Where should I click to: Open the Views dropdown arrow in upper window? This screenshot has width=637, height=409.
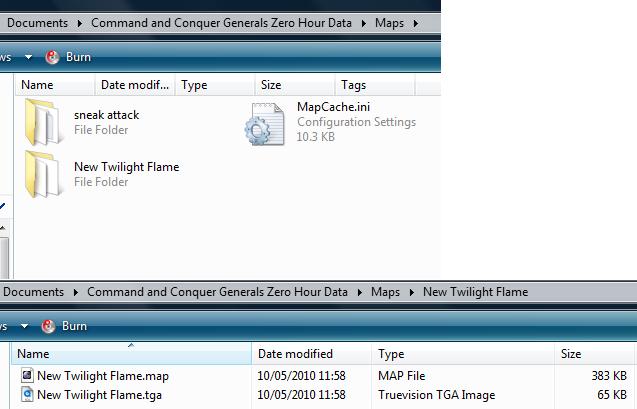tap(28, 57)
